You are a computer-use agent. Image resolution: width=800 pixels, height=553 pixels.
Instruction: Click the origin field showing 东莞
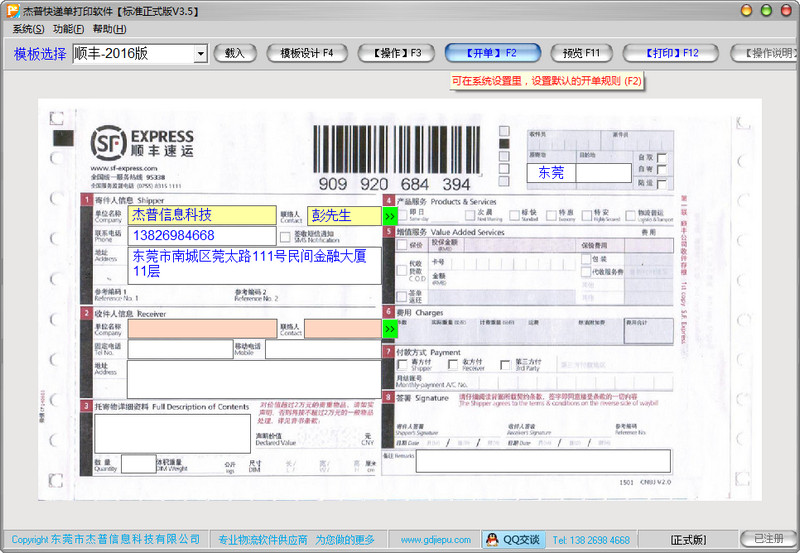pyautogui.click(x=551, y=172)
